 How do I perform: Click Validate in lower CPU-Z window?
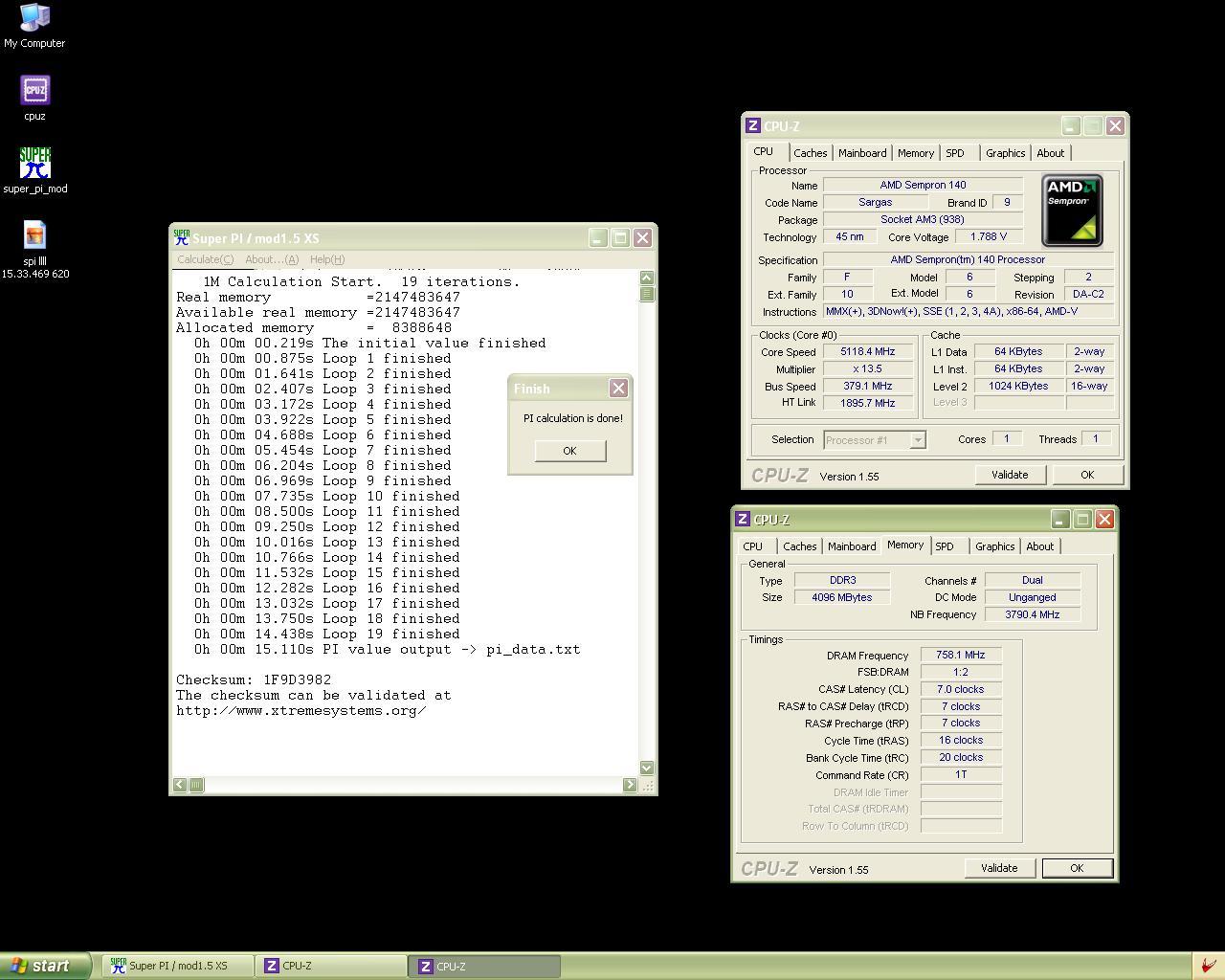[999, 868]
